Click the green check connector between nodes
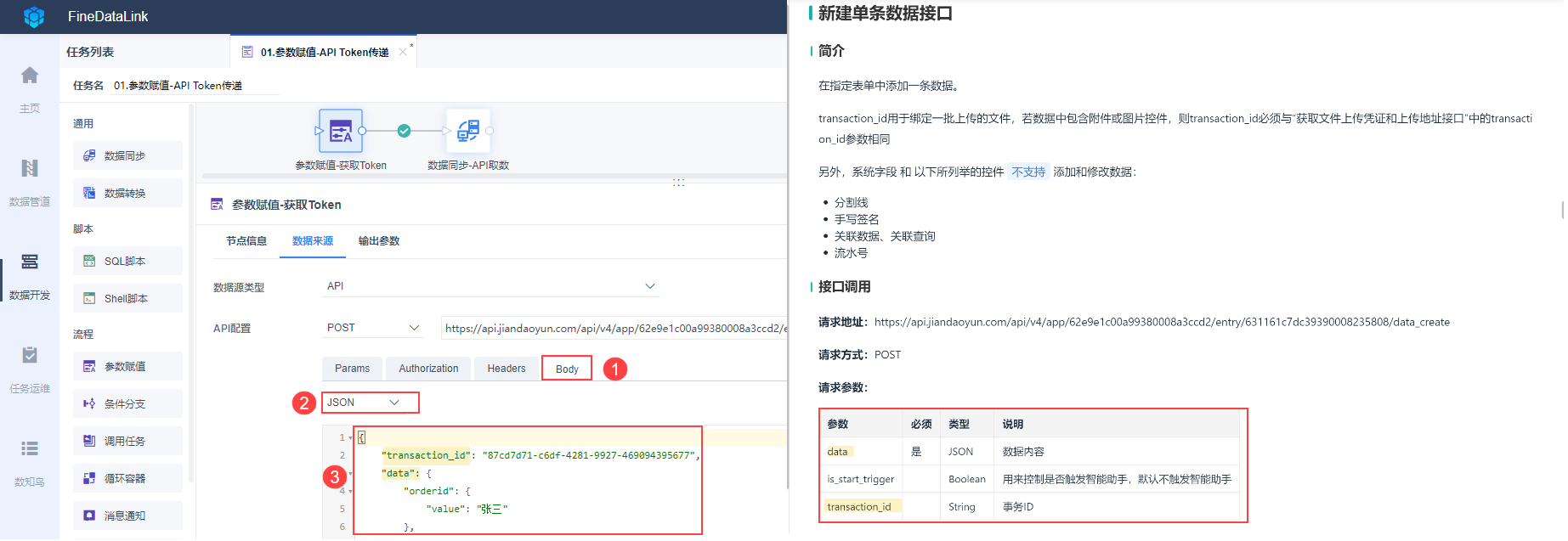Viewport: 1568px width, 541px height. click(405, 131)
